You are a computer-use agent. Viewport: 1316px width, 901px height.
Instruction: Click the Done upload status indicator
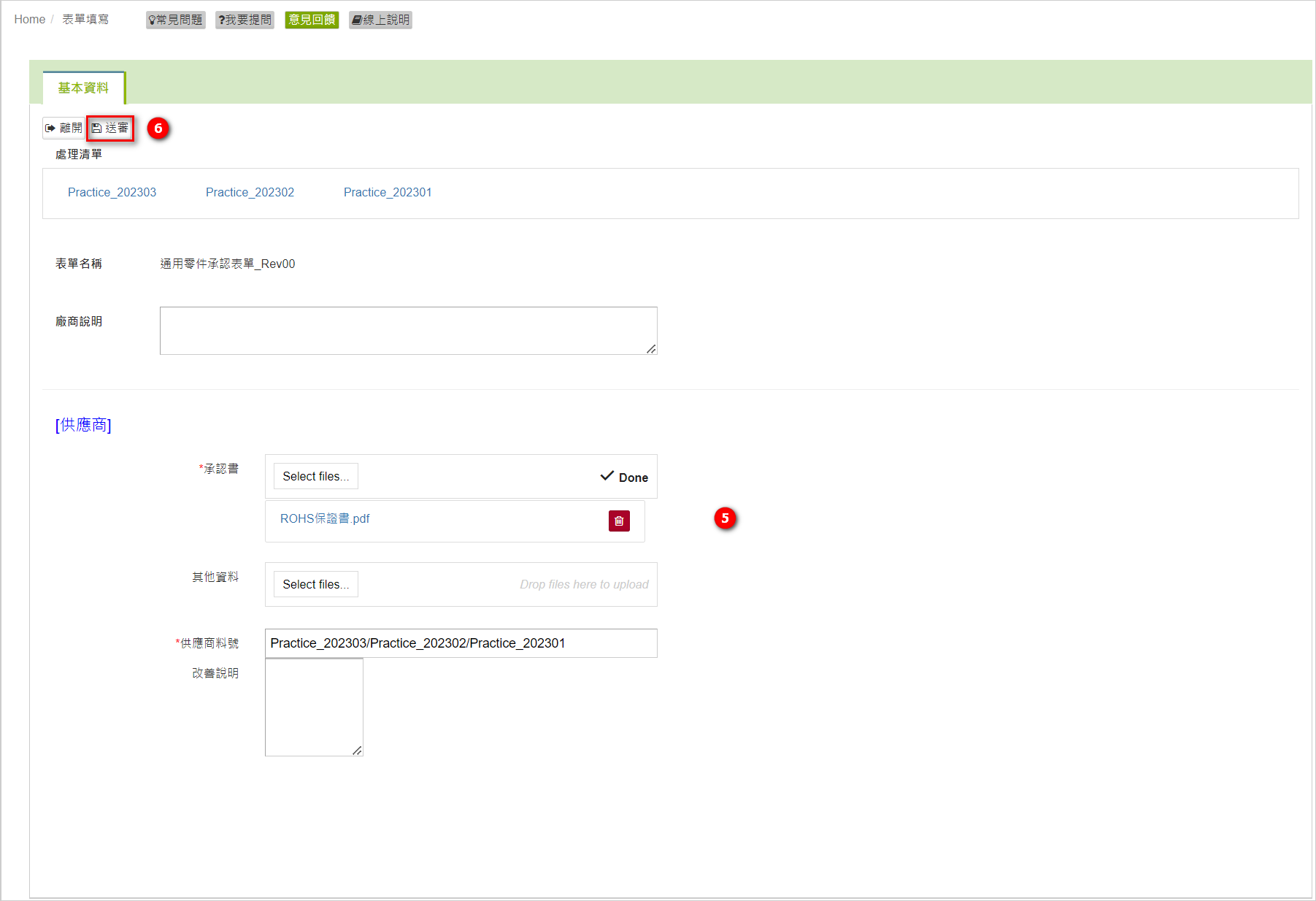click(x=624, y=477)
